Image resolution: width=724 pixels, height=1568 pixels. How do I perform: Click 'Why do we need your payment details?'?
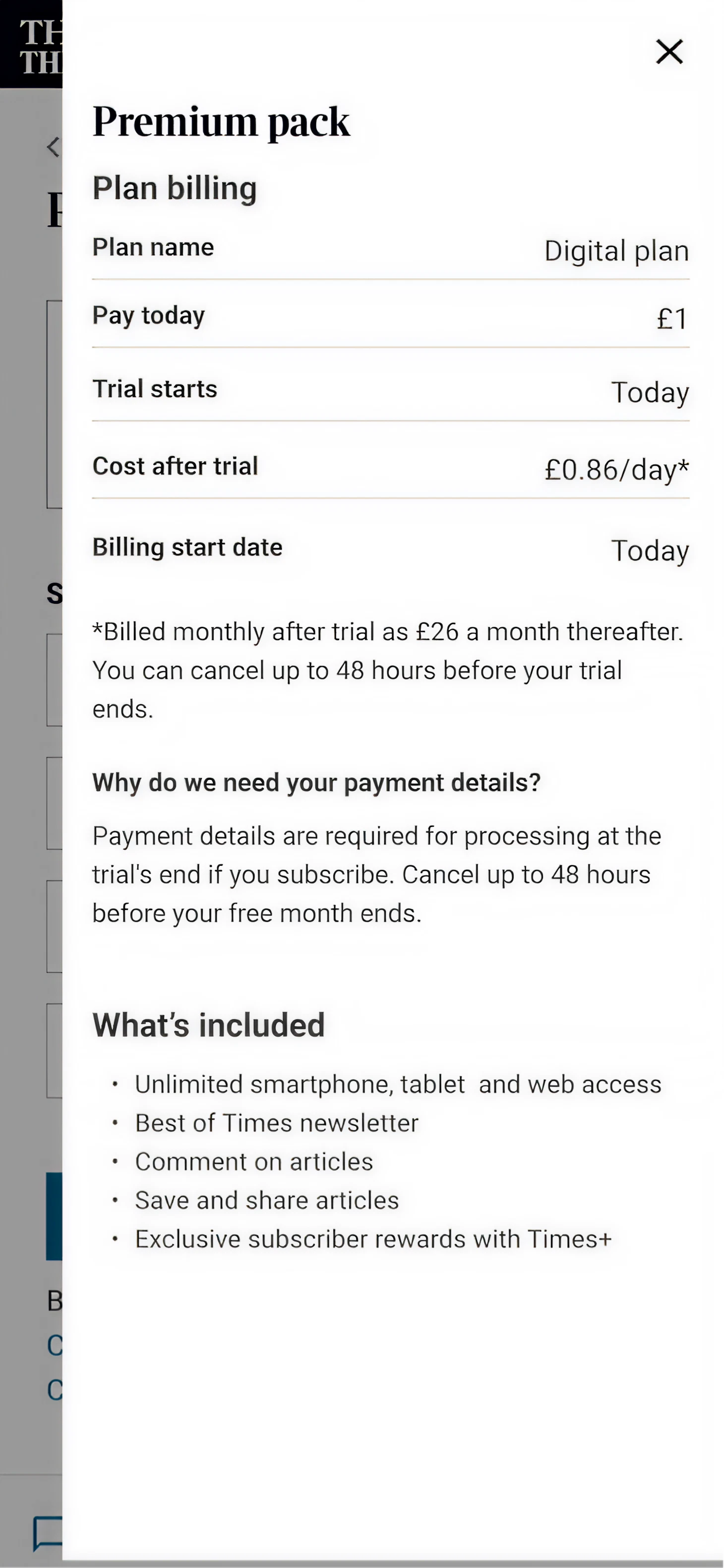tap(317, 783)
